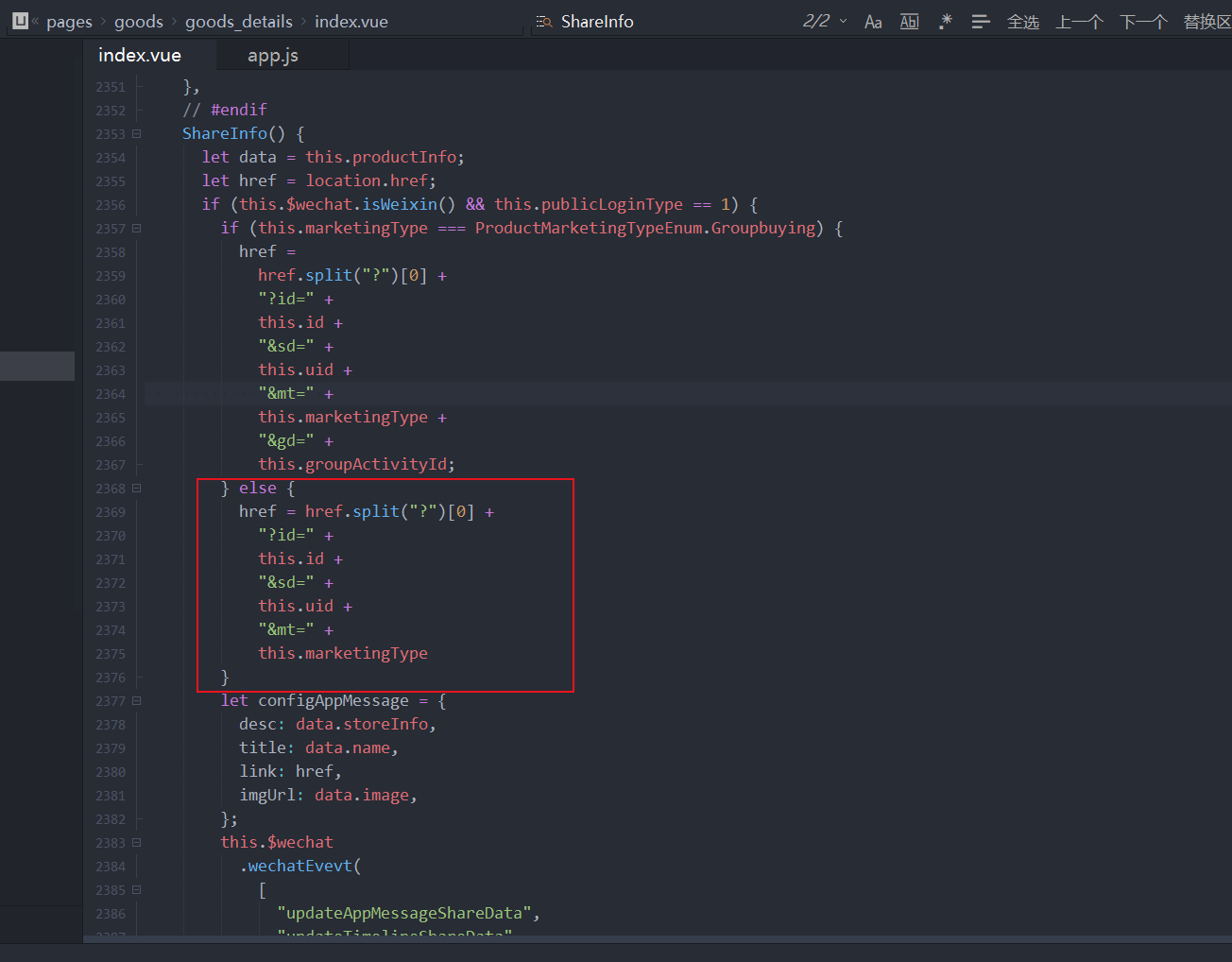Click this.productInfo on line 2354
The height and width of the screenshot is (962, 1232).
(381, 157)
